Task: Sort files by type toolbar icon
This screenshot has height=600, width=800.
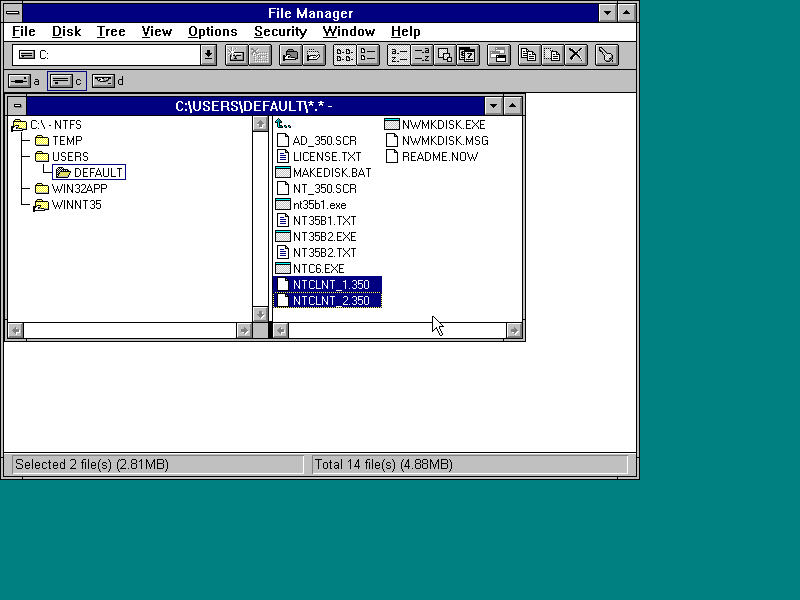Action: 422,55
